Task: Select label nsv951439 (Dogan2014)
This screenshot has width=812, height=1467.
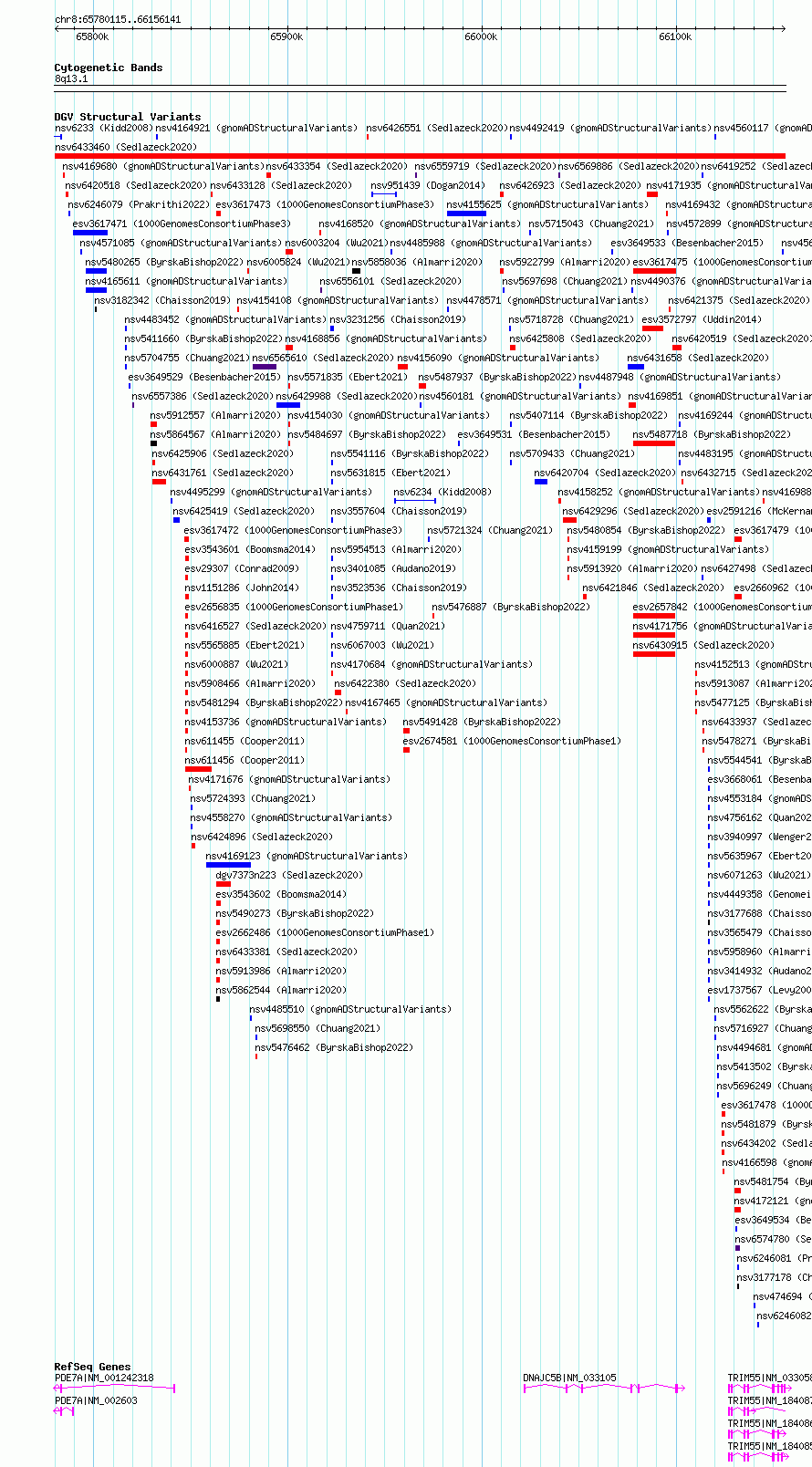Action: (428, 185)
